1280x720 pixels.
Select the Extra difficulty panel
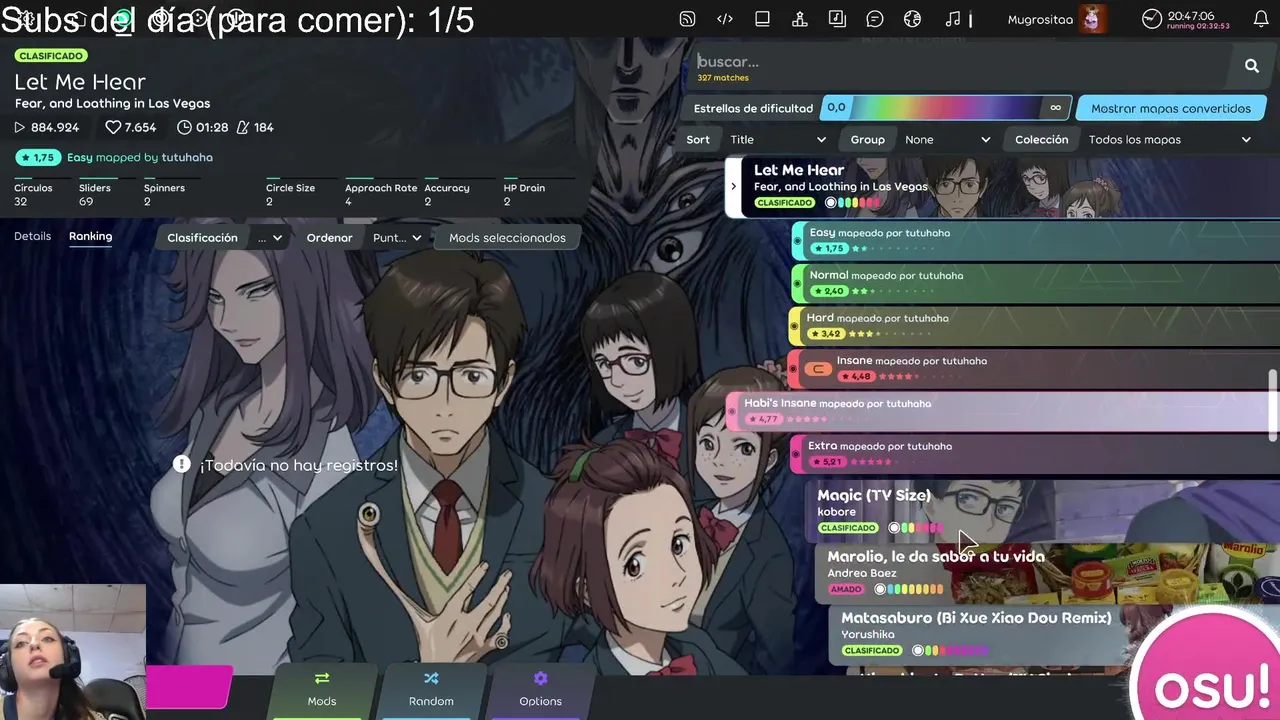click(x=1035, y=454)
